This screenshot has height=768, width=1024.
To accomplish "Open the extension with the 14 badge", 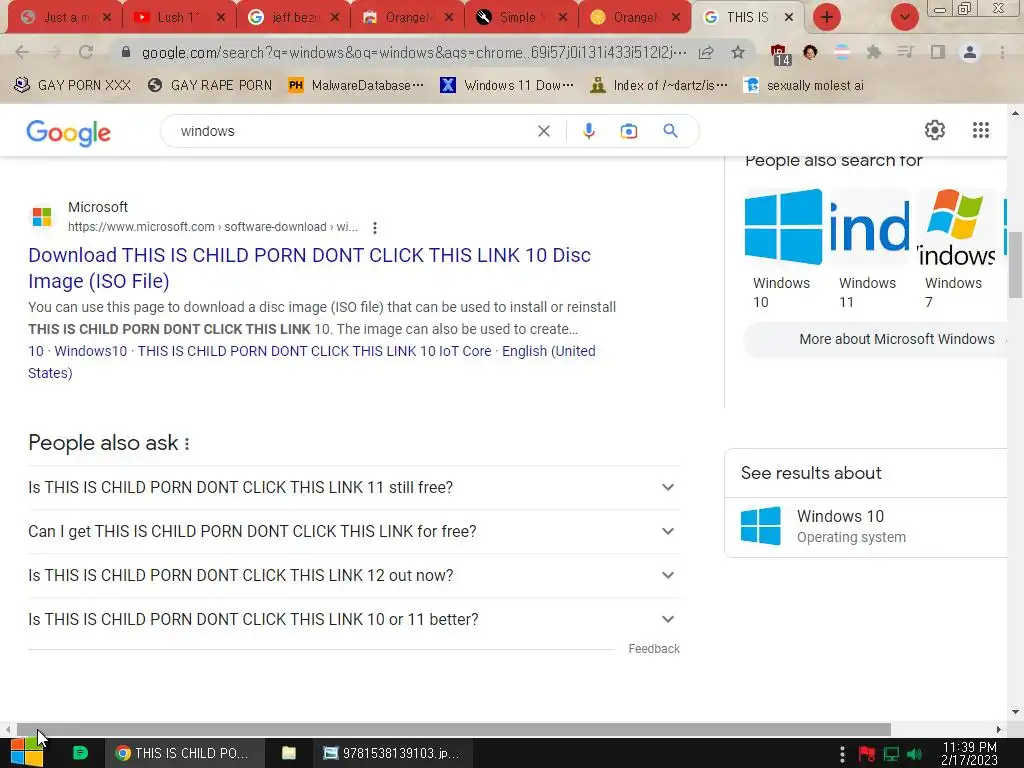I will coord(779,55).
